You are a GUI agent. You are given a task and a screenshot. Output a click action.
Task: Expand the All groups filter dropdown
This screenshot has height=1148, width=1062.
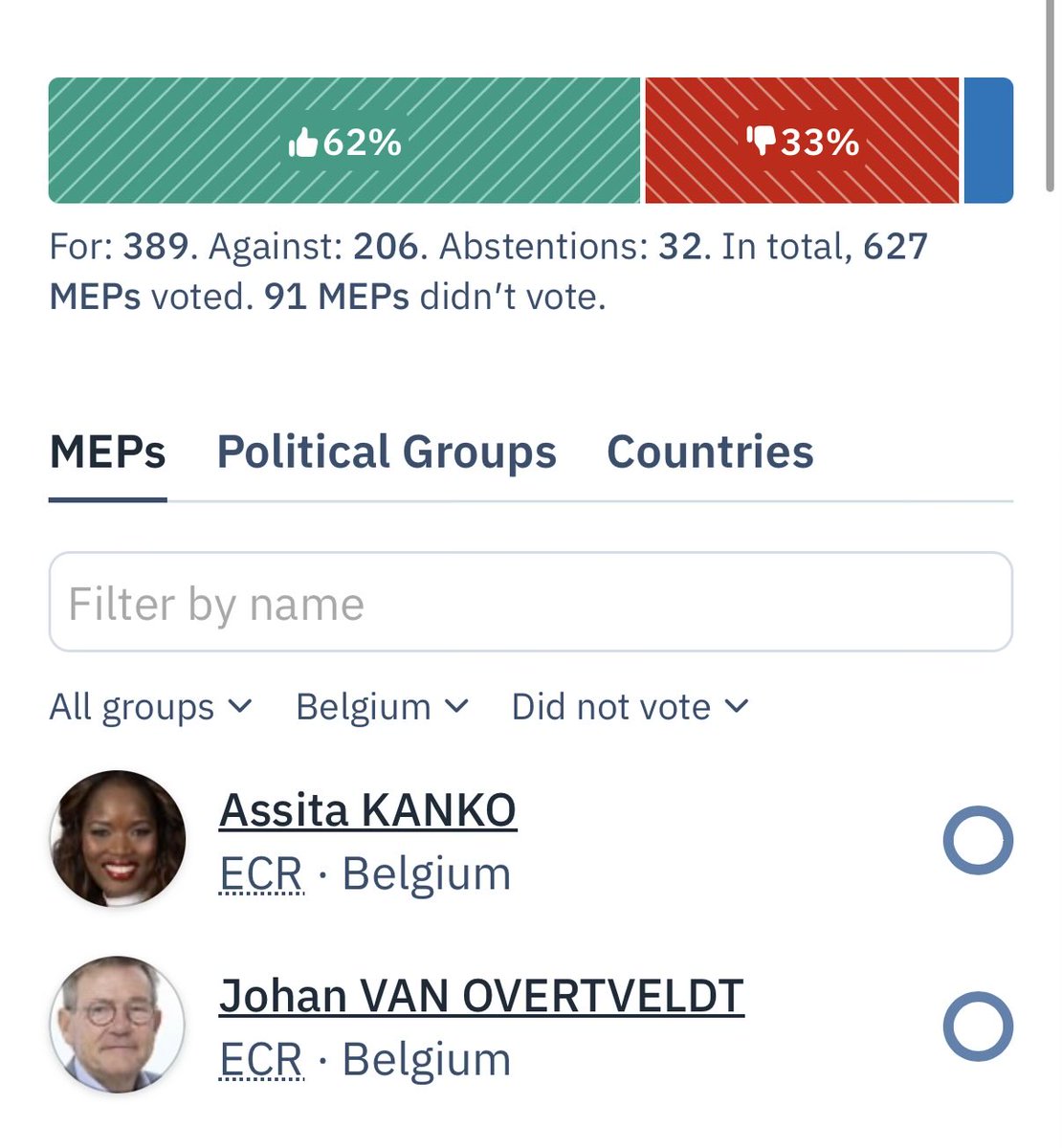[150, 707]
